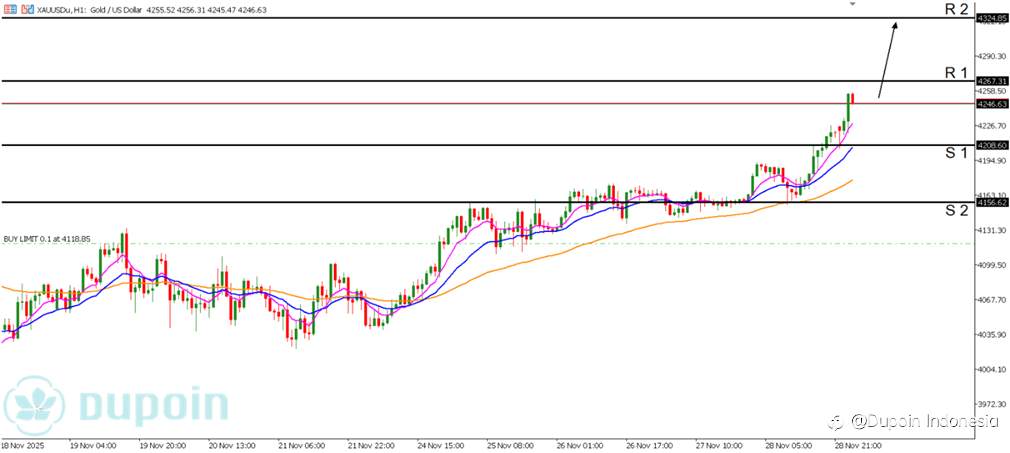Click the 28 Nov 21:00 time label
The height and width of the screenshot is (453, 1010).
coord(858,445)
